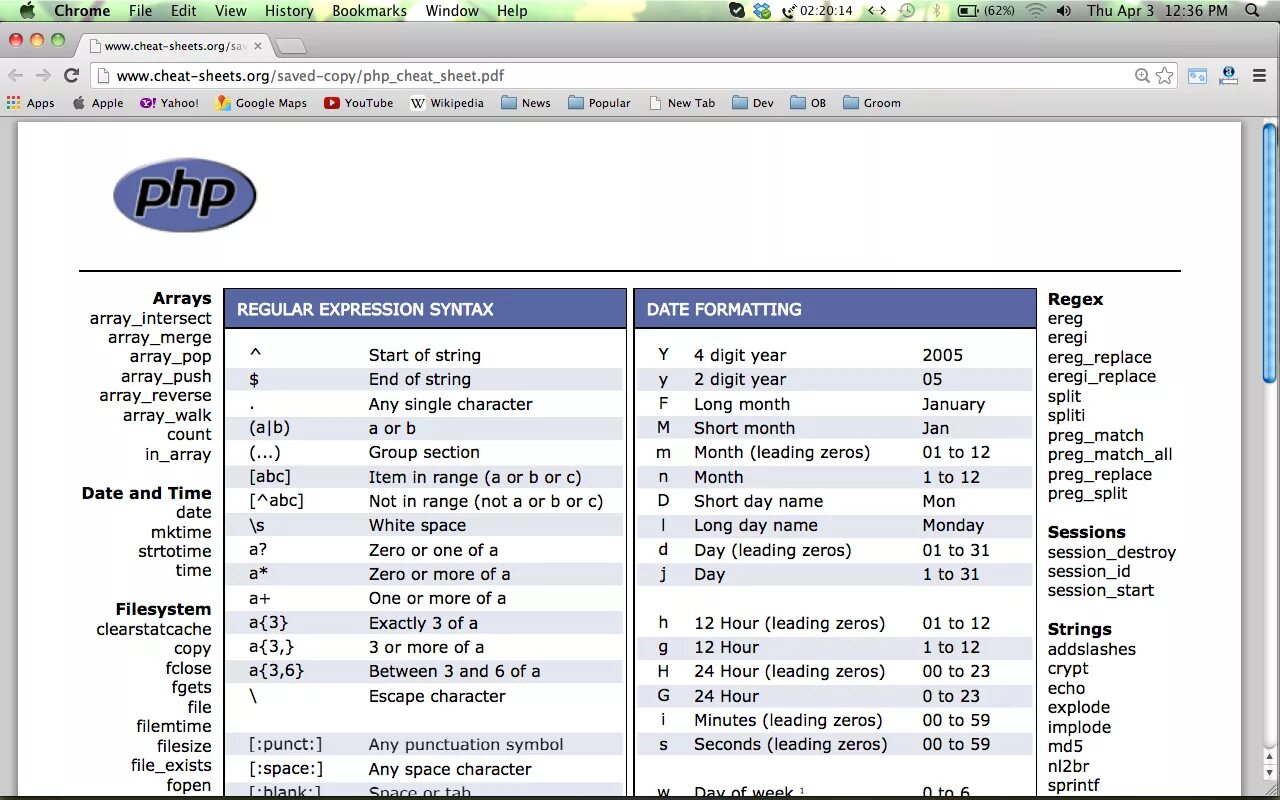The width and height of the screenshot is (1280, 800).
Task: Expand the Dev bookmarks folder
Action: pyautogui.click(x=753, y=103)
